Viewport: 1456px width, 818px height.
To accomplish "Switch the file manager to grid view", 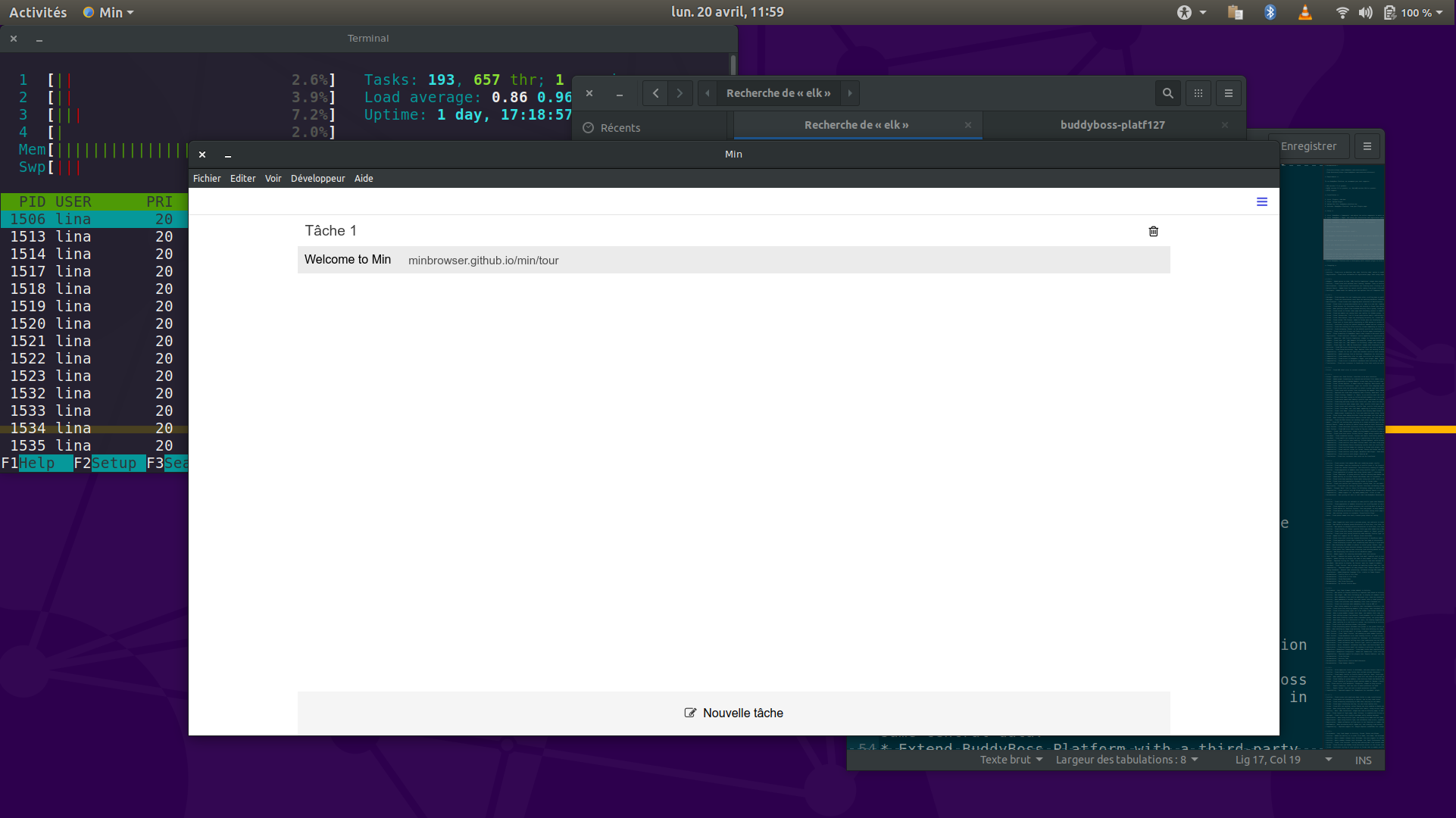I will [1198, 93].
